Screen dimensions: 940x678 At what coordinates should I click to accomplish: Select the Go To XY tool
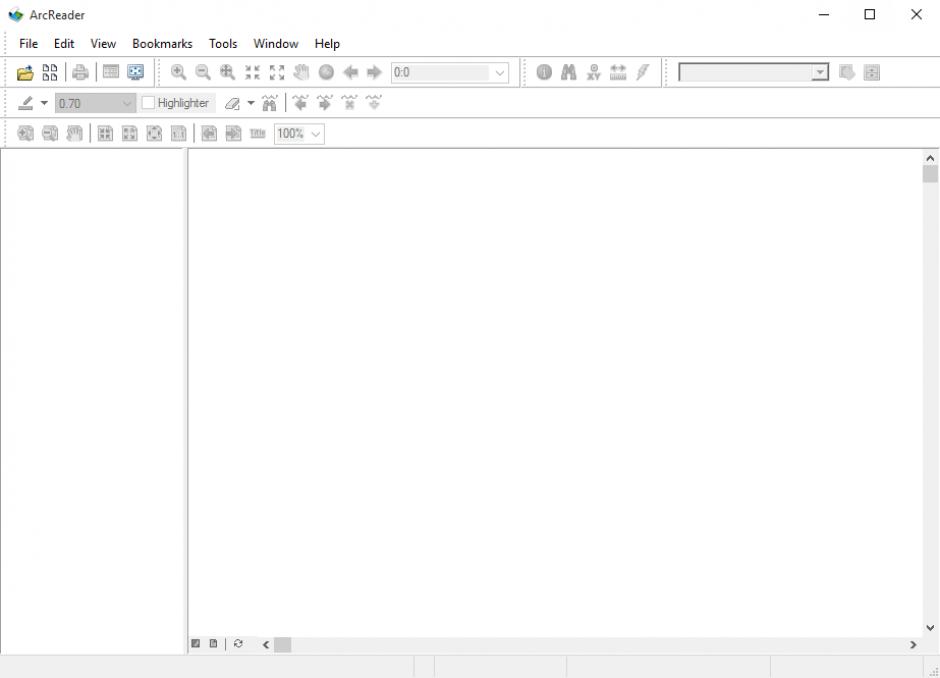click(x=594, y=72)
